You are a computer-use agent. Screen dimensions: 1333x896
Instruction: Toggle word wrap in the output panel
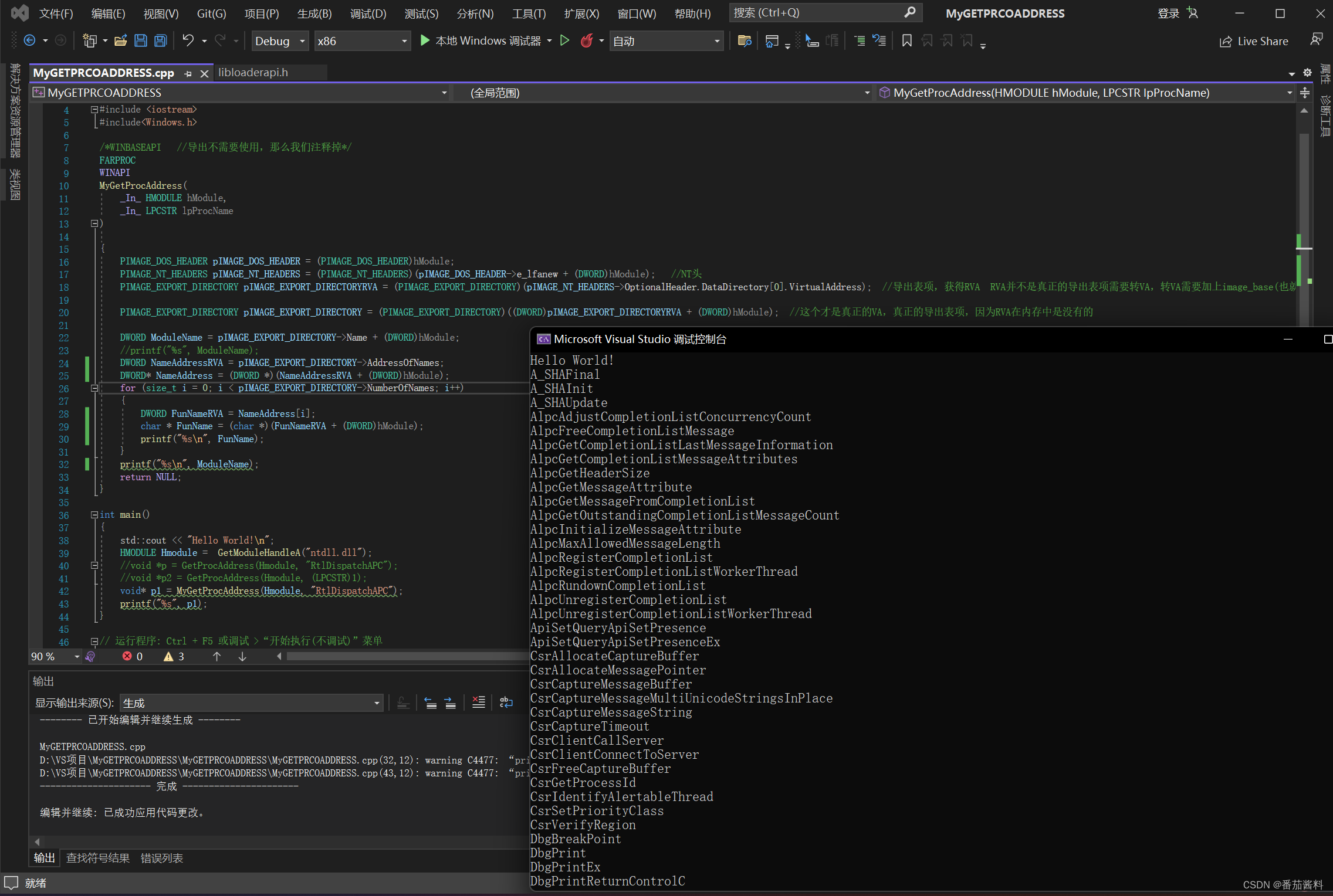pos(506,702)
